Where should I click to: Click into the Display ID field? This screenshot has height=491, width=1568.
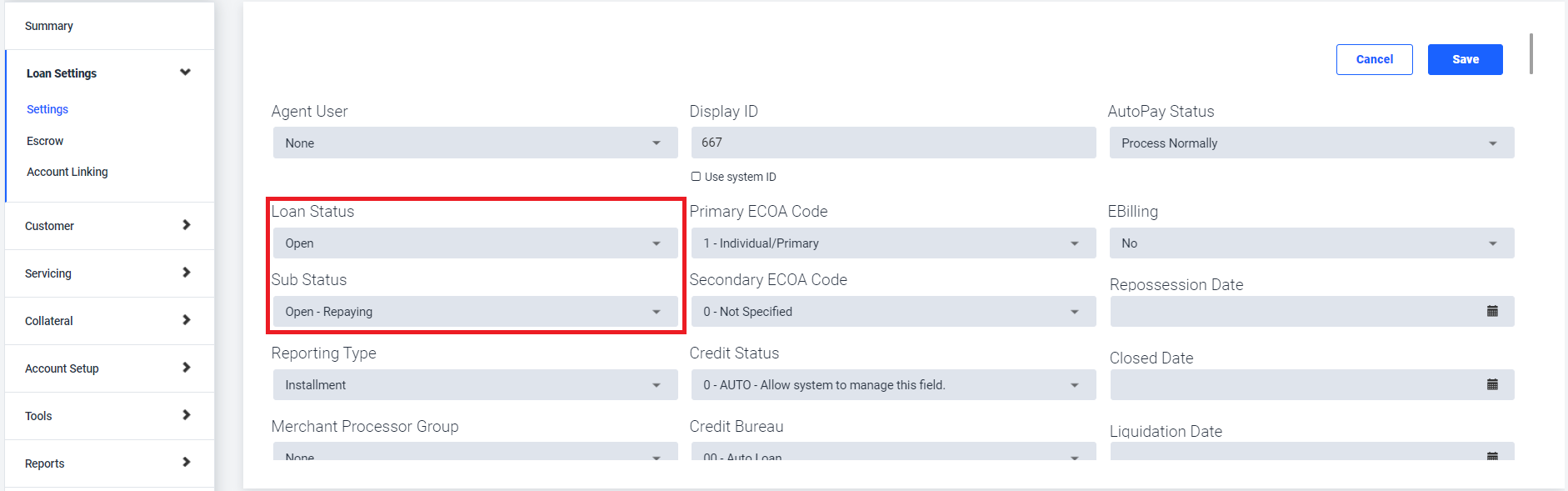(x=893, y=143)
